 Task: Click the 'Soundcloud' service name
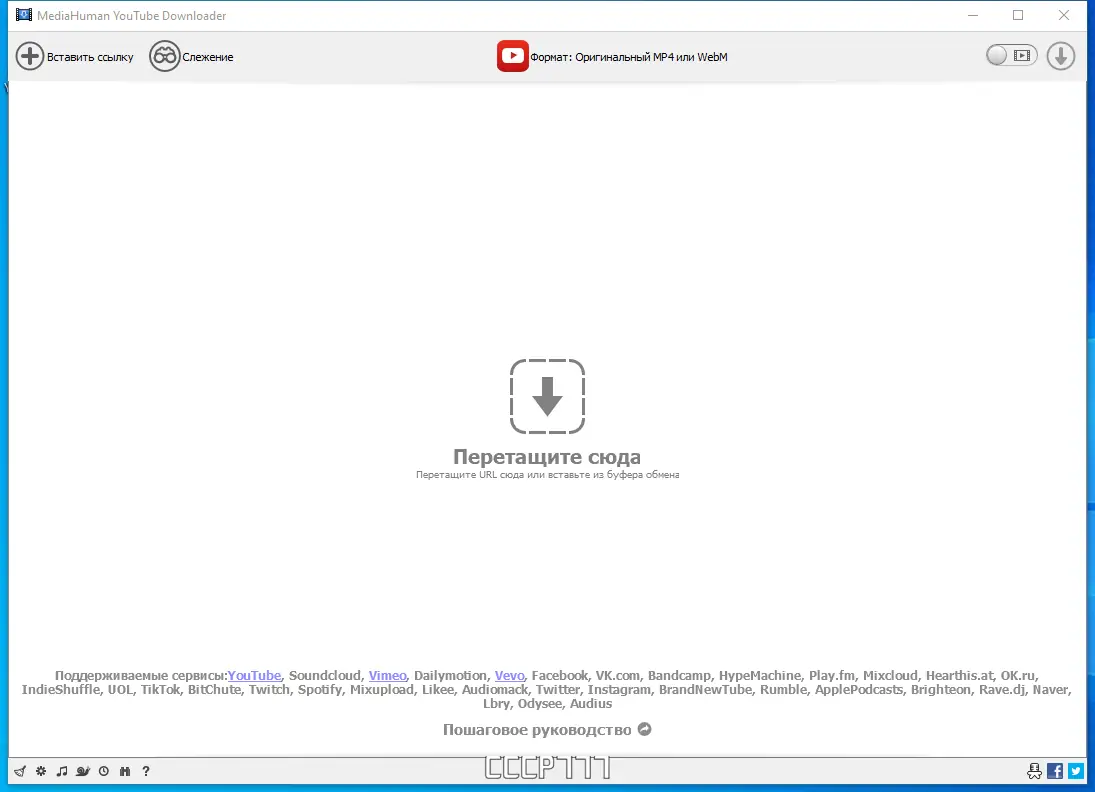point(325,675)
